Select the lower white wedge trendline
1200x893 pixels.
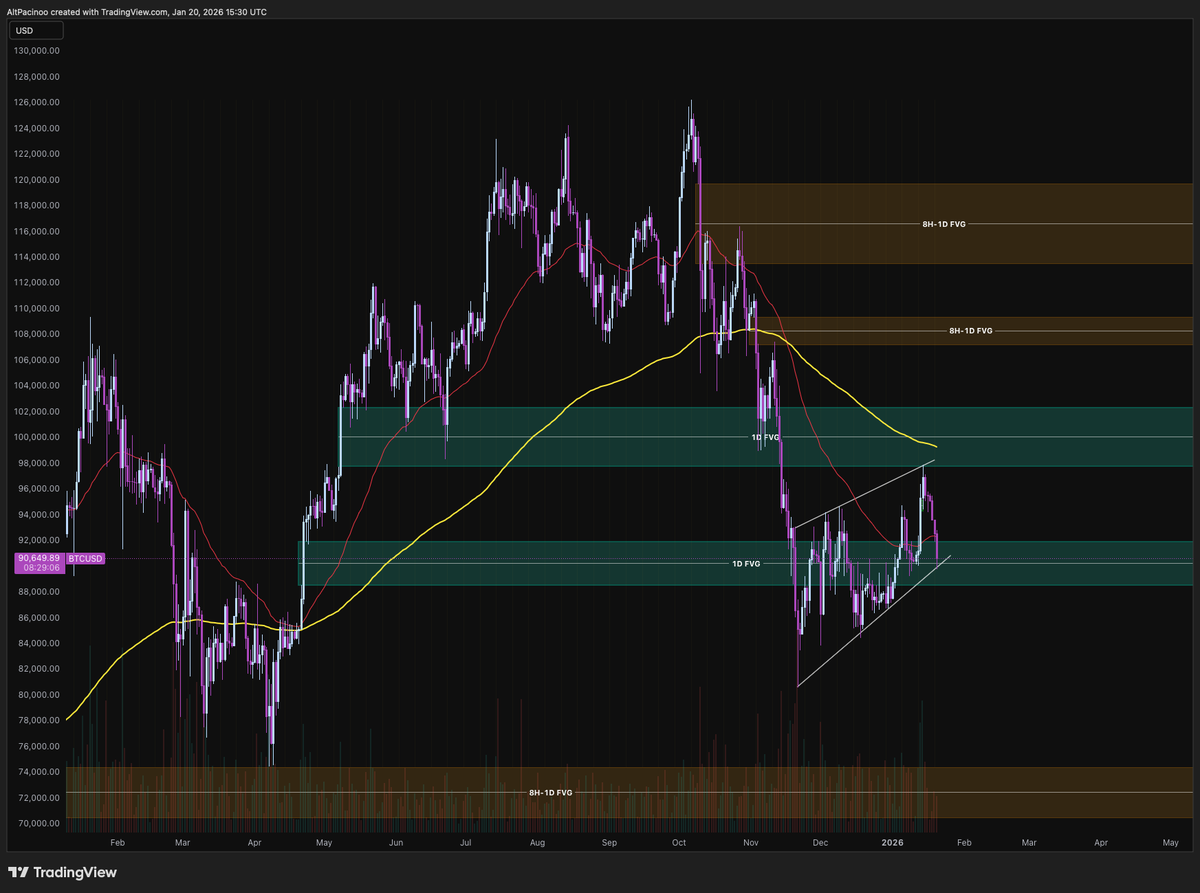(x=873, y=621)
